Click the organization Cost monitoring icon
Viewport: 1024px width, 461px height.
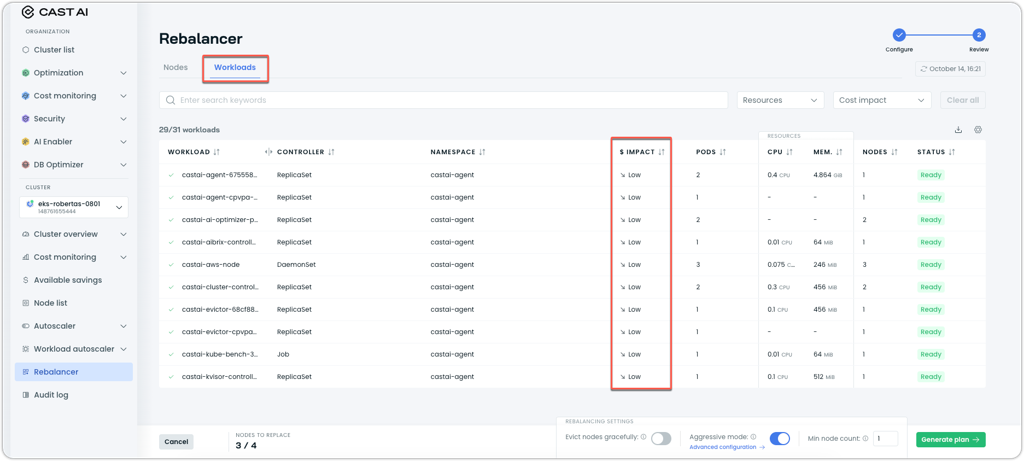coord(25,96)
